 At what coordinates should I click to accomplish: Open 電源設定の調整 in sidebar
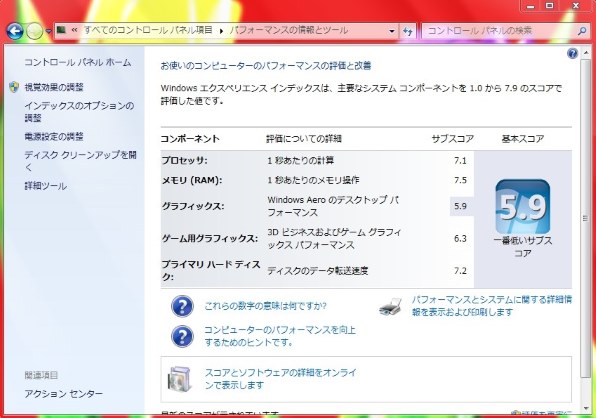coord(54,136)
